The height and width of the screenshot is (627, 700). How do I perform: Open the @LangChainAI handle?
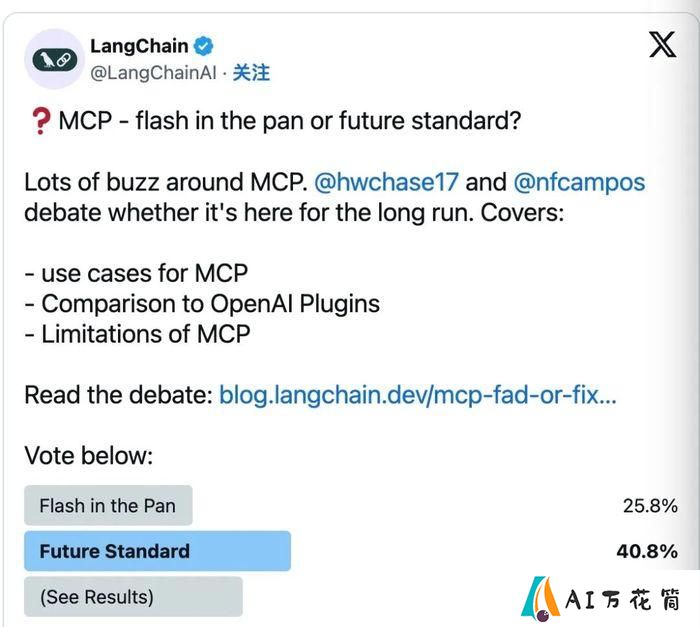pos(153,73)
